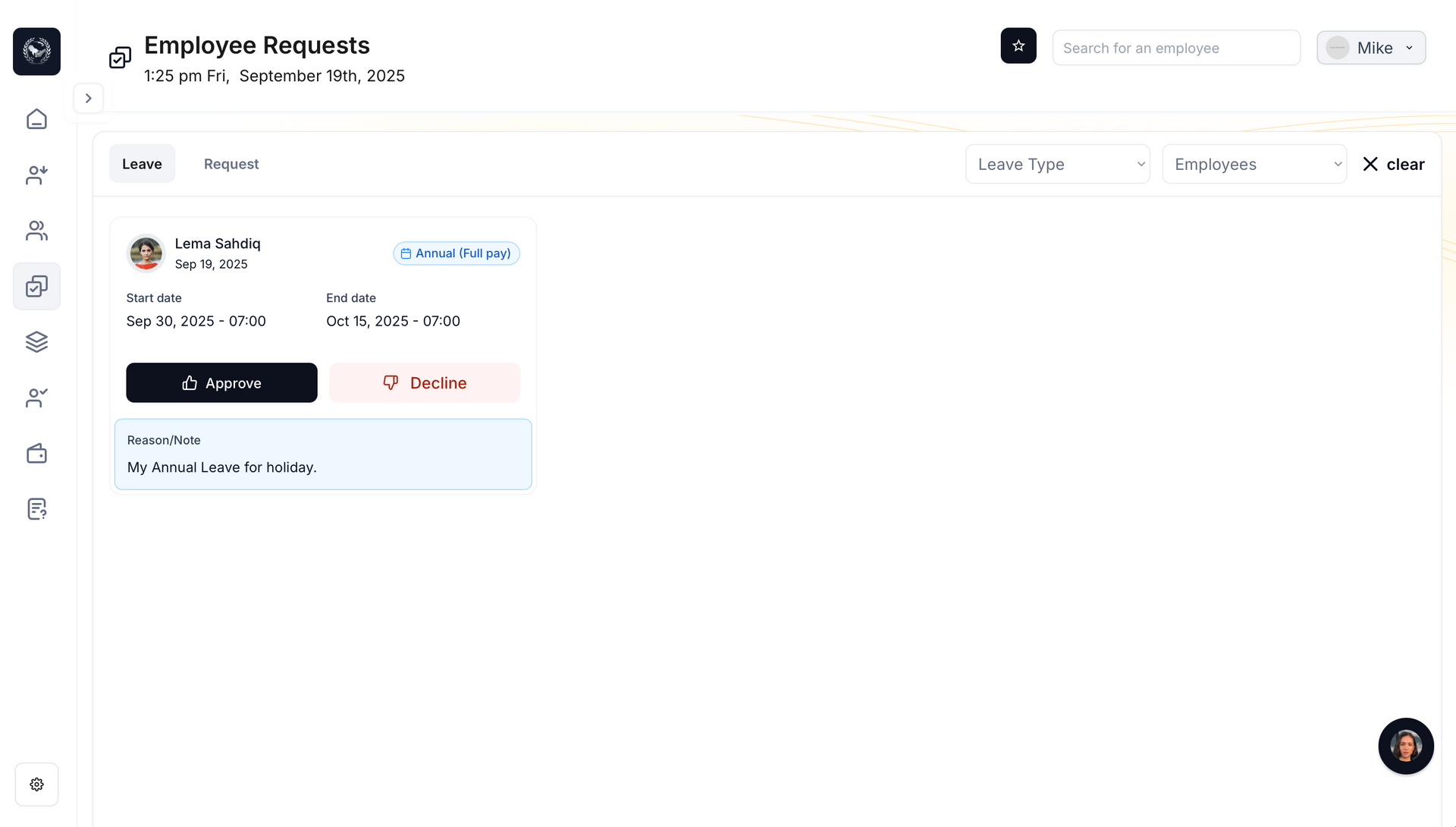Clear the filters with clear button
Viewport: 1456px width, 827px height.
1393,164
